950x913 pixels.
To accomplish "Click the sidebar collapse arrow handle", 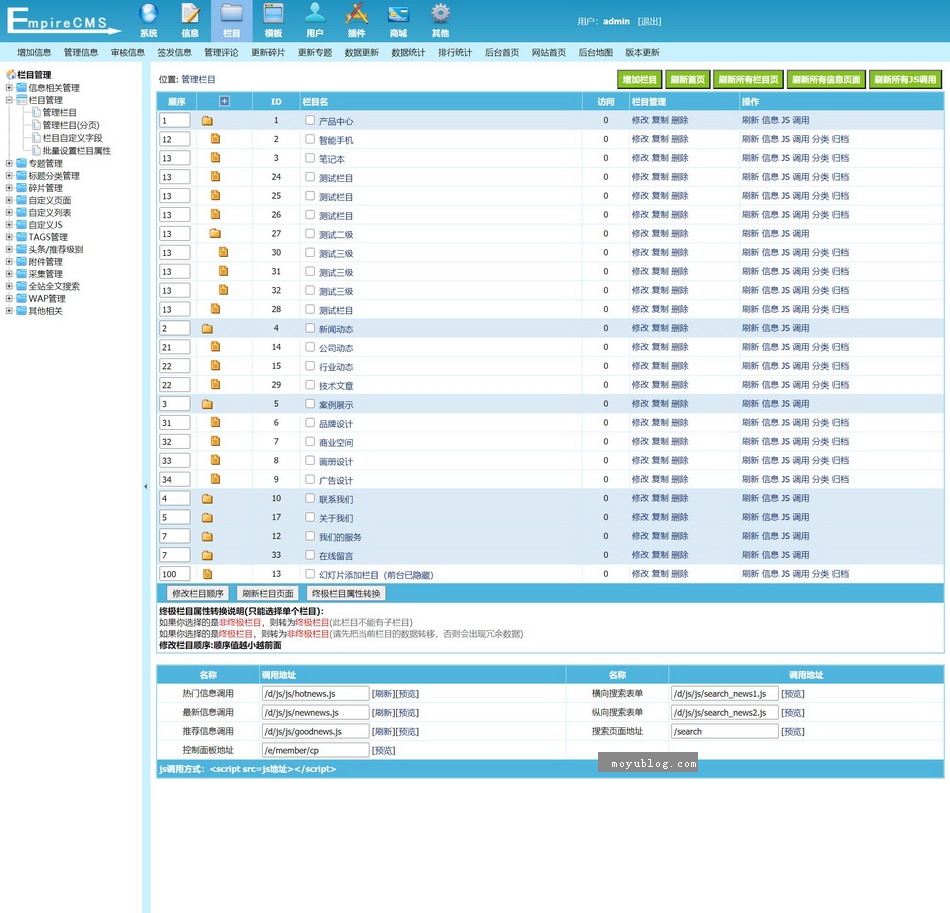I will coord(145,486).
